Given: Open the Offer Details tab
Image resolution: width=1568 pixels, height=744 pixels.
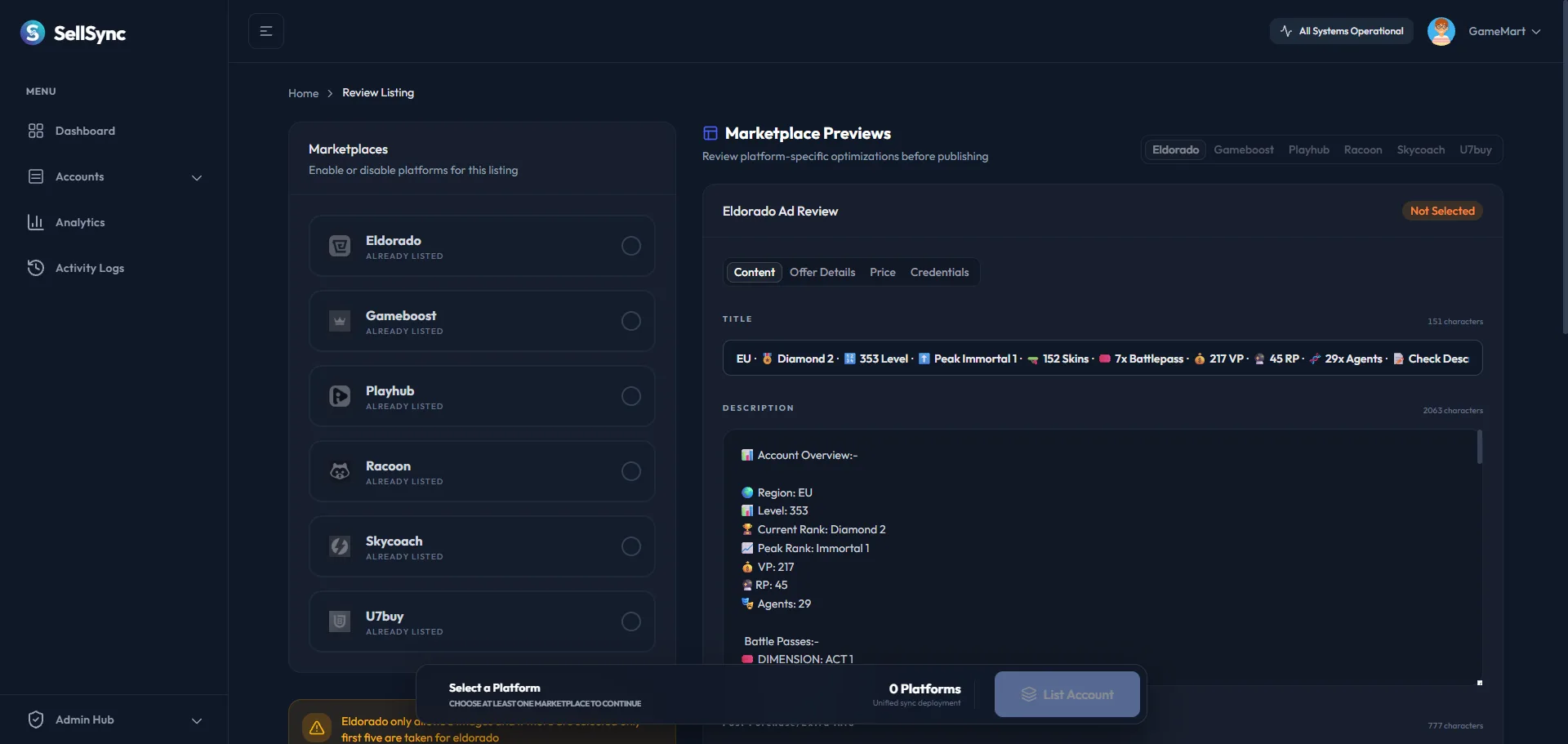Looking at the screenshot, I should (x=822, y=272).
